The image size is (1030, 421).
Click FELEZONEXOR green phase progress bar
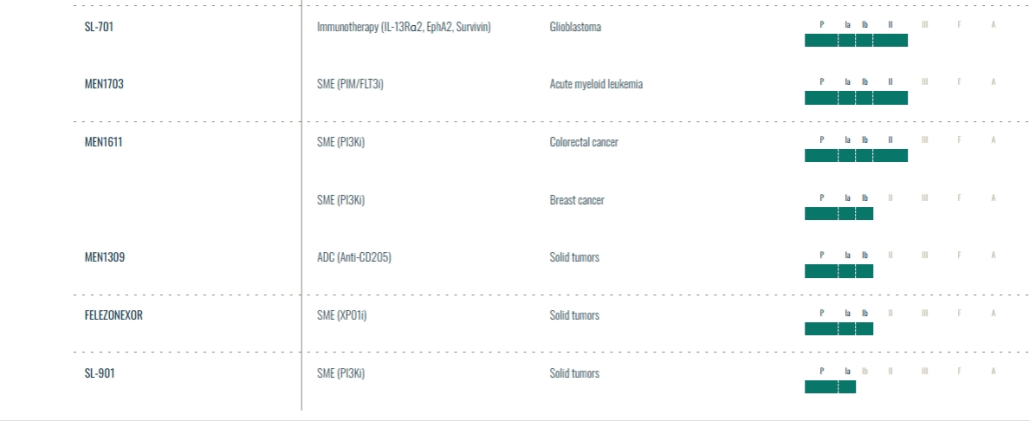pos(839,329)
